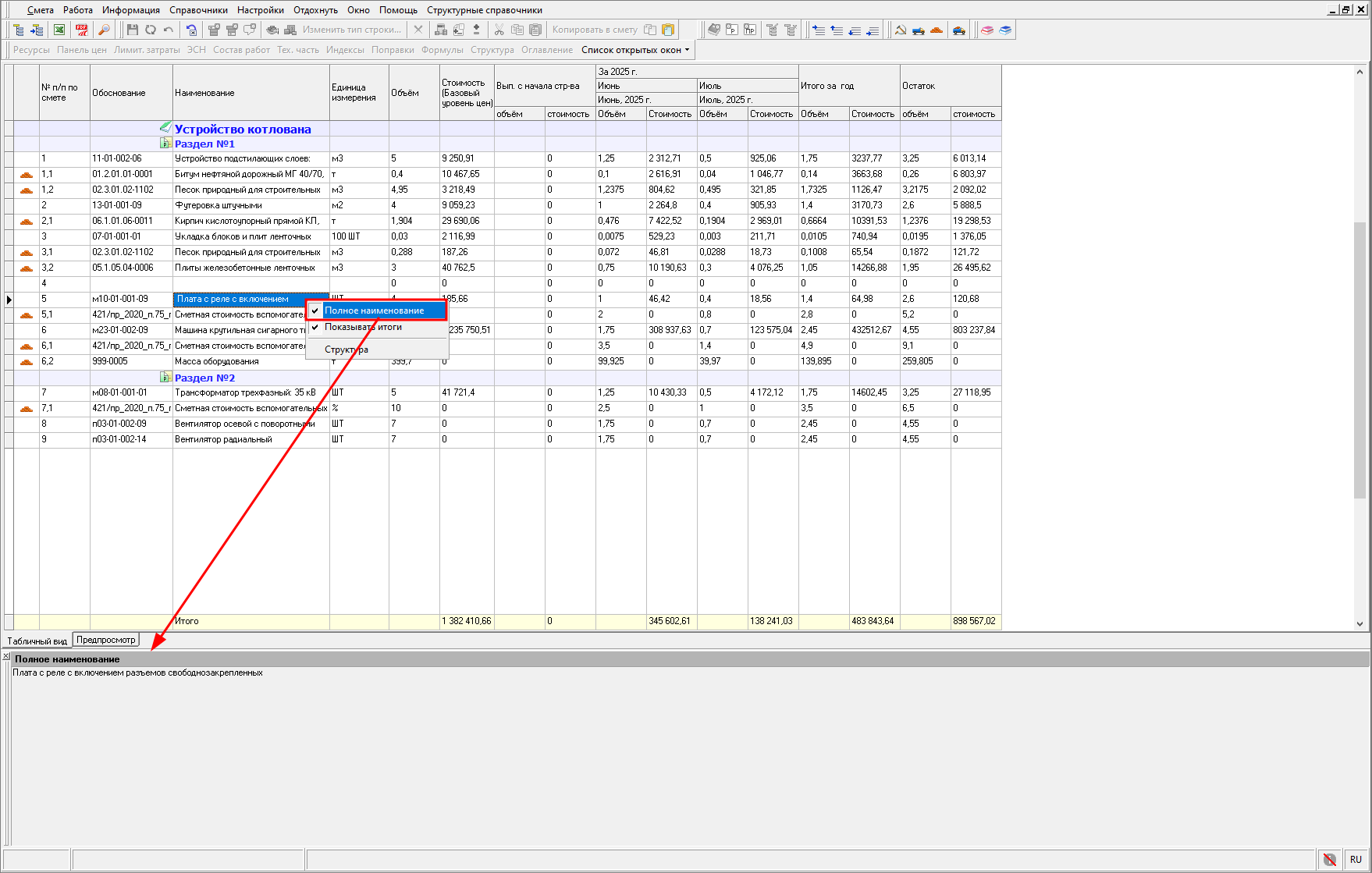Viewport: 1372px width, 873px height.
Task: Click the PDF export icon
Action: (82, 30)
